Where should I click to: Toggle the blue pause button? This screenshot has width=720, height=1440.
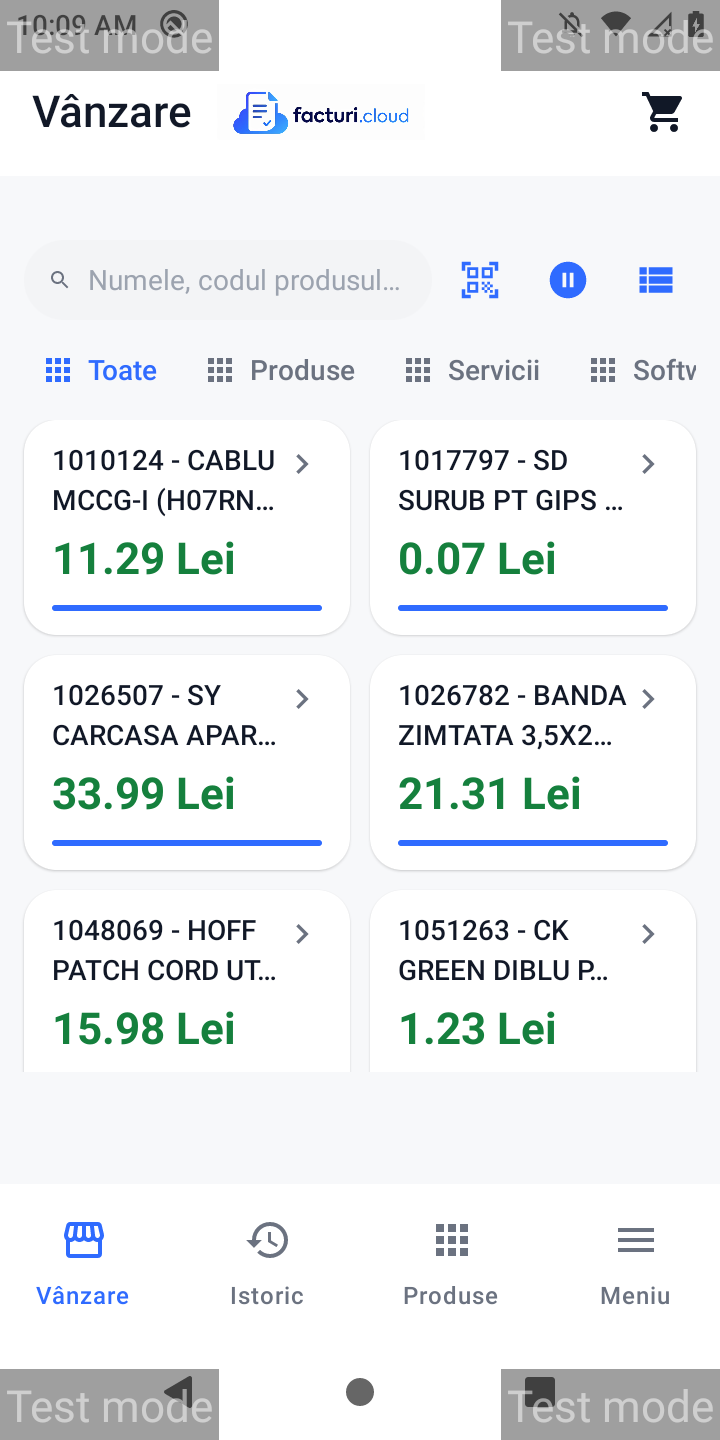568,280
